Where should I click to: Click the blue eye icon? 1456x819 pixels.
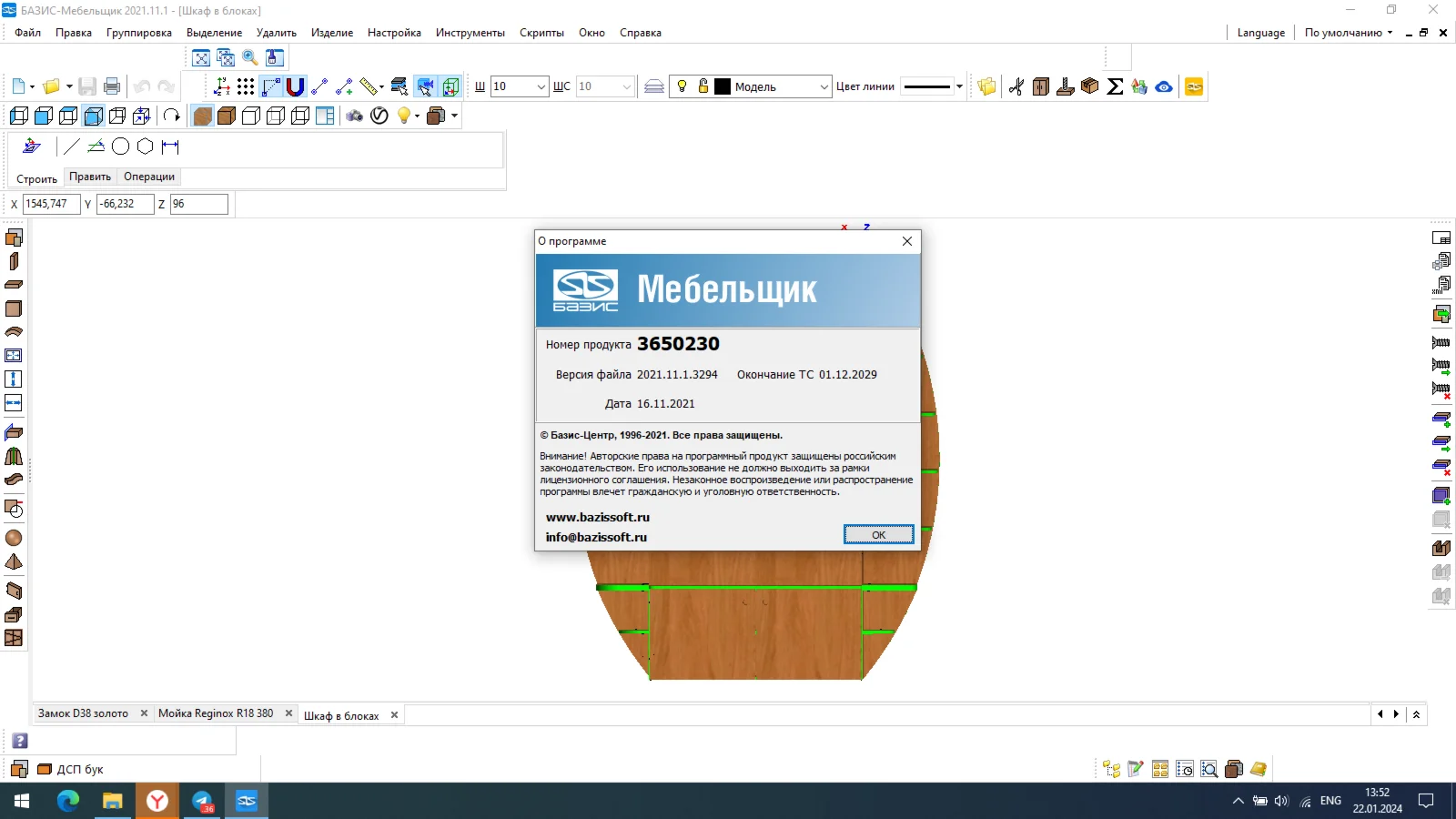pyautogui.click(x=1164, y=86)
